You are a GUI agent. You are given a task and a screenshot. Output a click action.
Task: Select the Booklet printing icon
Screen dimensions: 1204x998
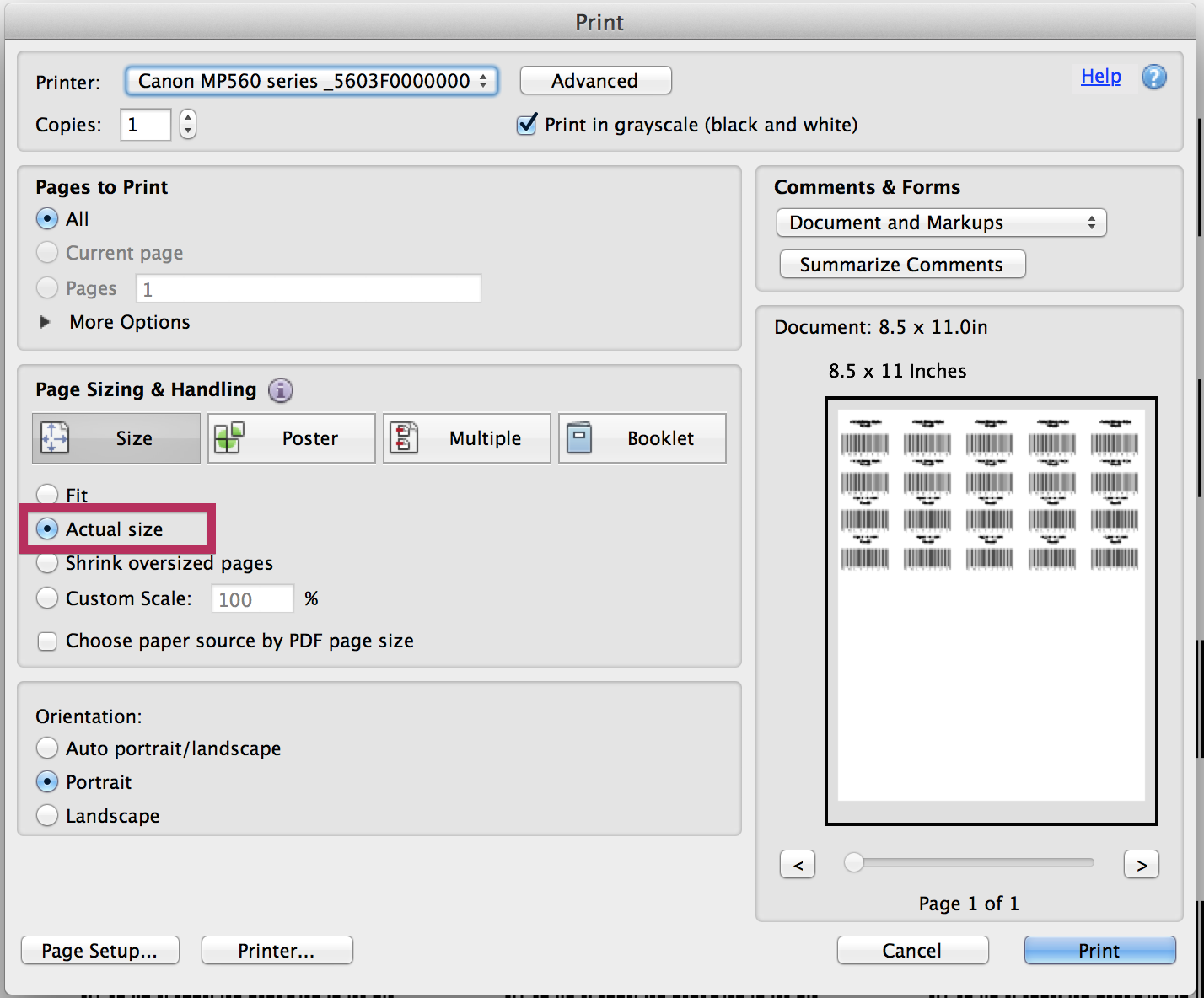pos(580,437)
